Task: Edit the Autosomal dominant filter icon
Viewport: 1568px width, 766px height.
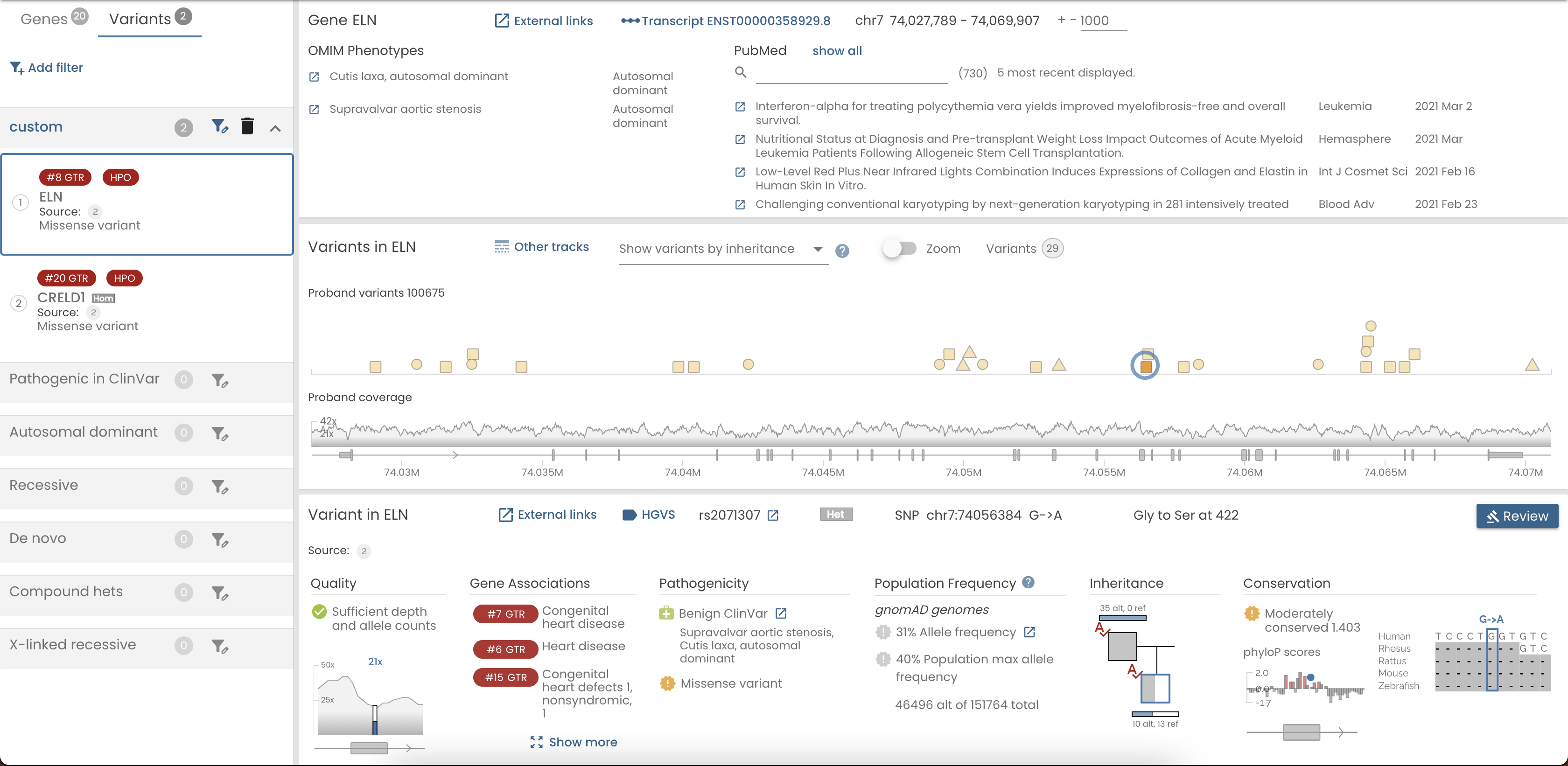Action: coord(220,434)
